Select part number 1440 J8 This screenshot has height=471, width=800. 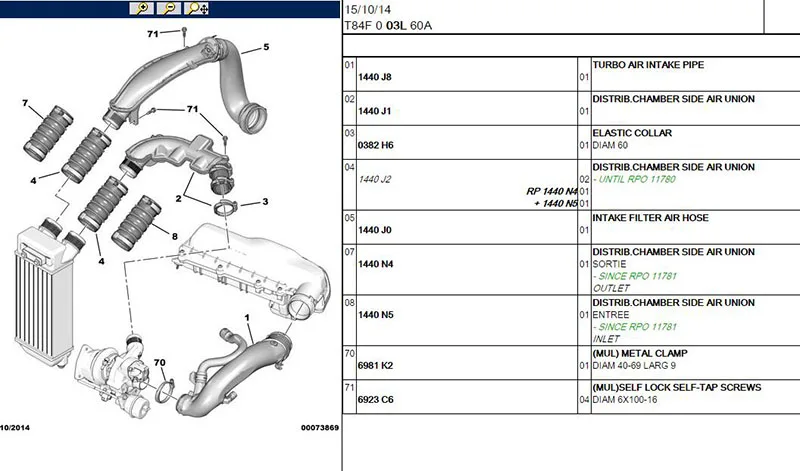374,77
